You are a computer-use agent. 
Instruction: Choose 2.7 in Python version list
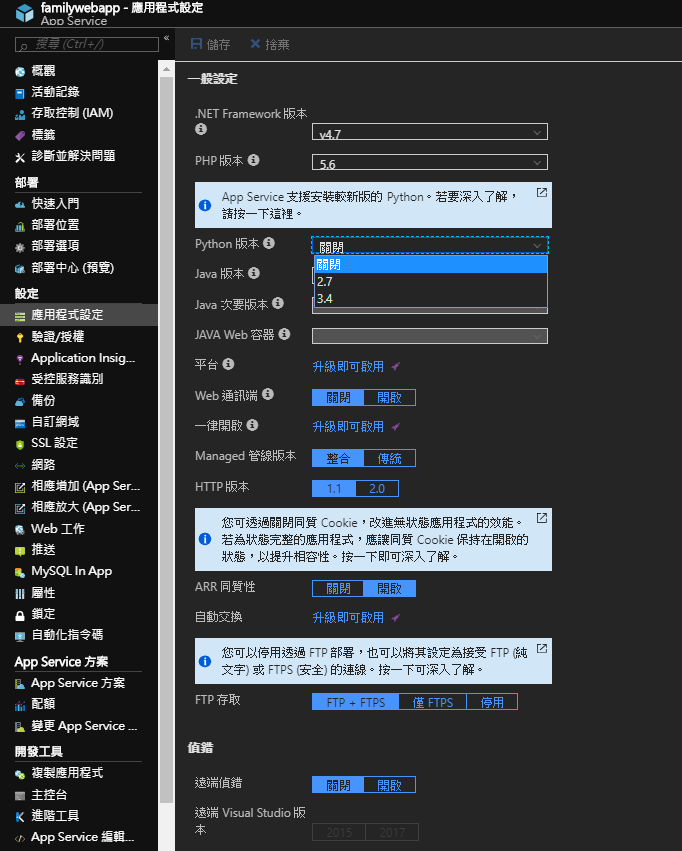tap(431, 282)
